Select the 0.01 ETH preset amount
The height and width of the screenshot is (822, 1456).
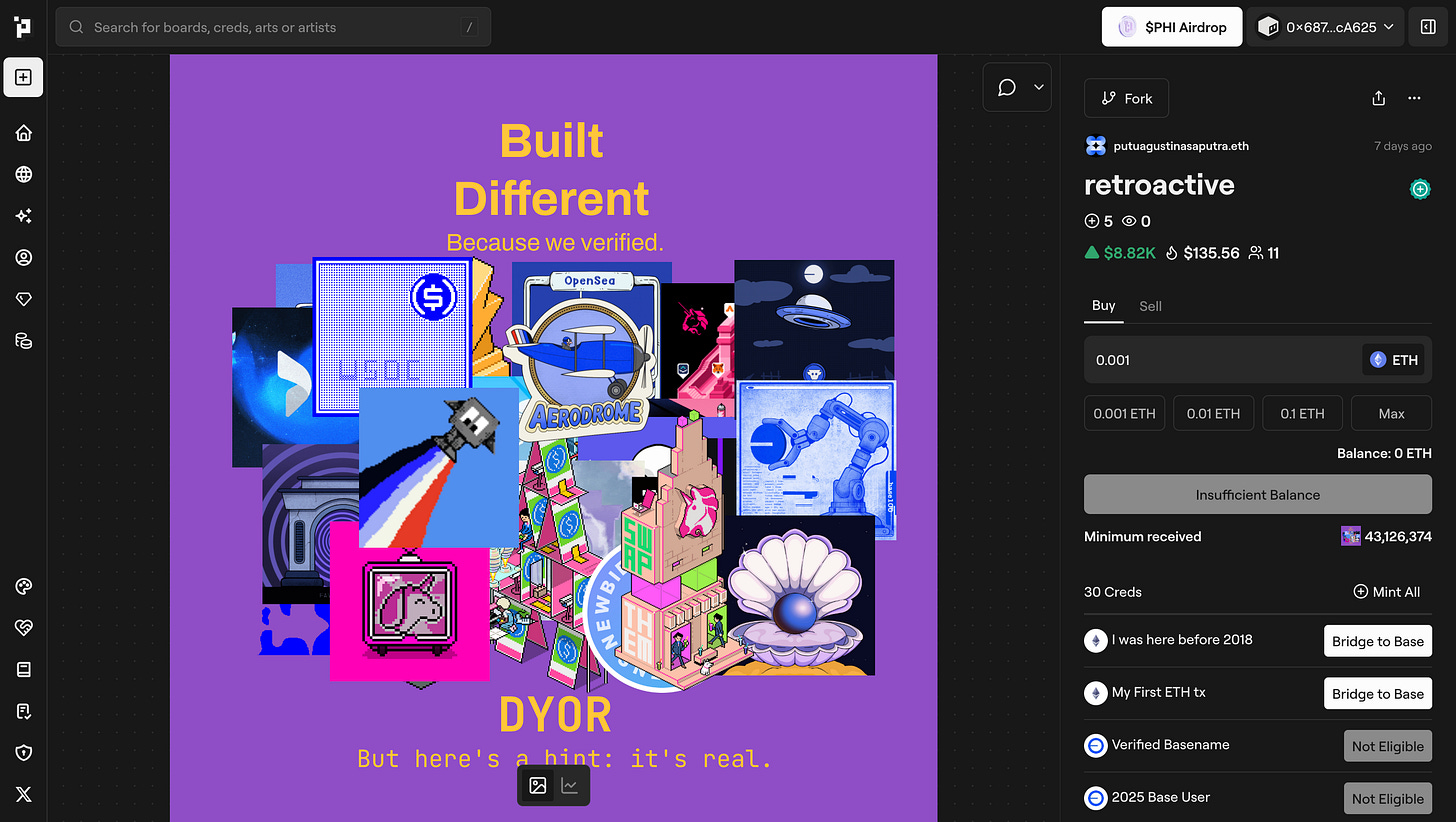[1213, 413]
